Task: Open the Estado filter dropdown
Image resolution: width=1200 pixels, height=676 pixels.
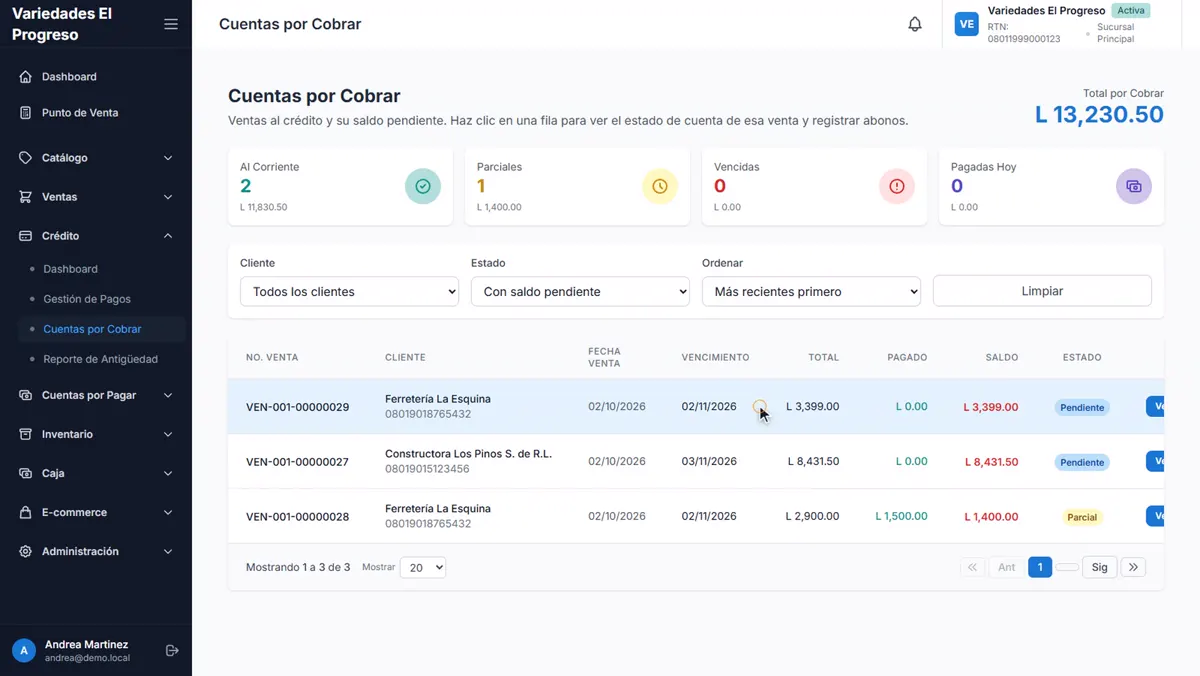Action: click(x=580, y=291)
